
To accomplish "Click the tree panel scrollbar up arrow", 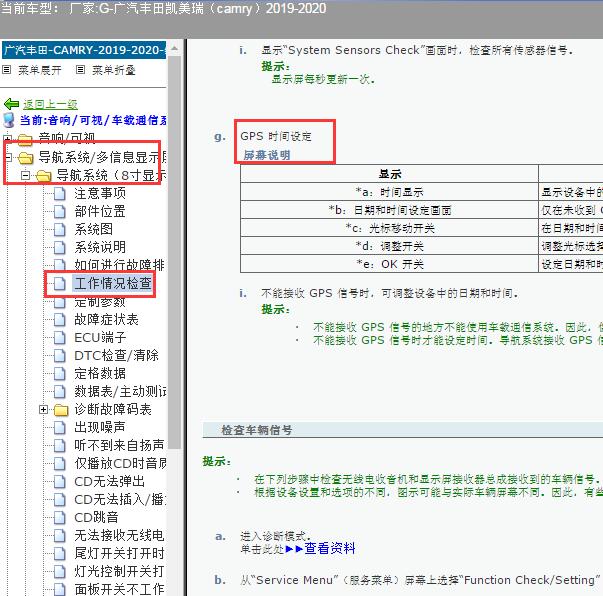I will 174,48.
